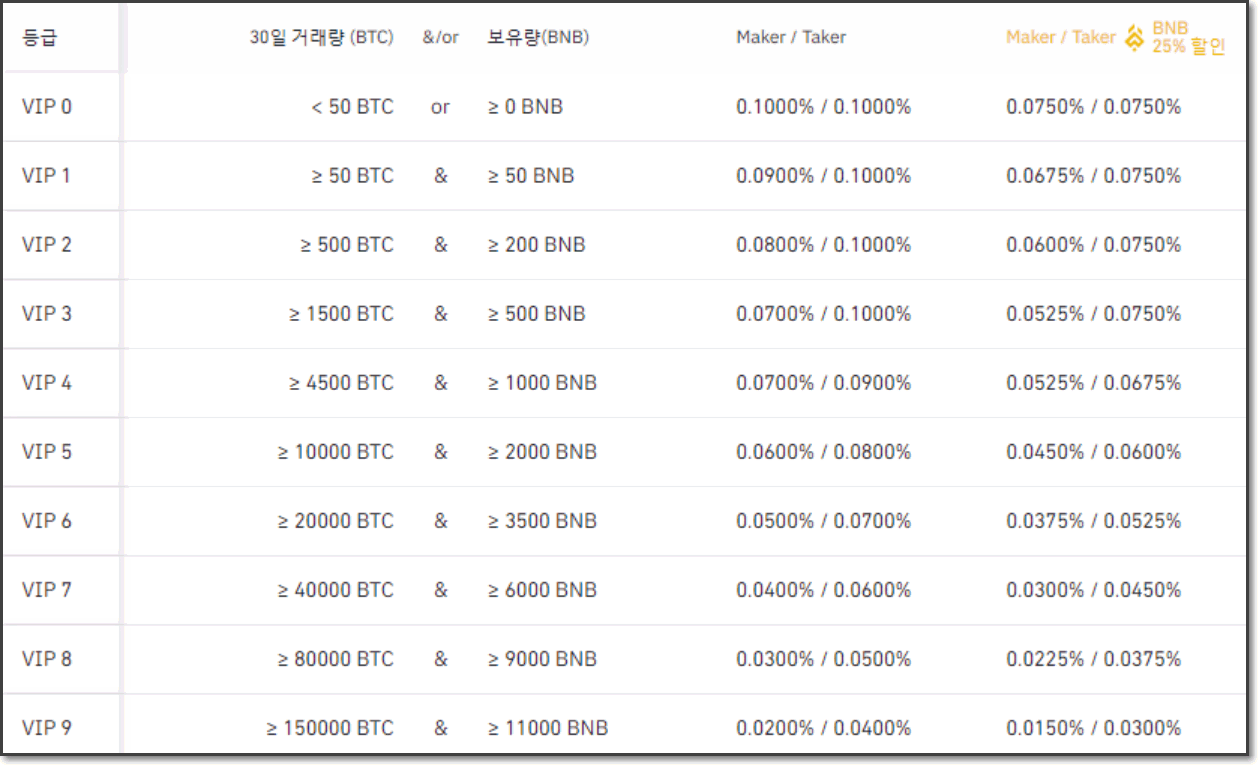Click the 30일 거래량 (BTC) column header
Viewport: 1258px width, 765px height.
pos(321,38)
